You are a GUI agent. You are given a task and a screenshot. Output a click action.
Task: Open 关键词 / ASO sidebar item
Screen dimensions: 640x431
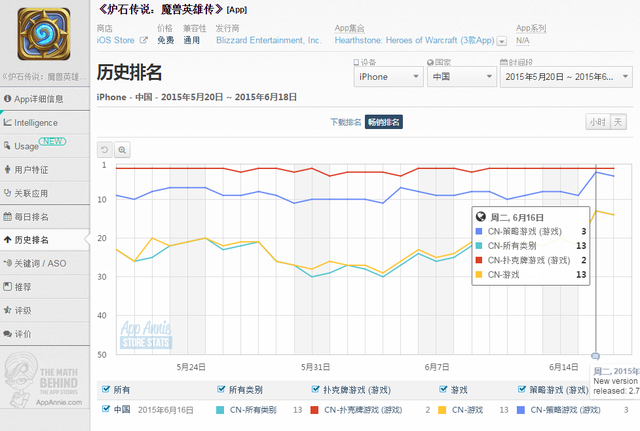click(44, 264)
